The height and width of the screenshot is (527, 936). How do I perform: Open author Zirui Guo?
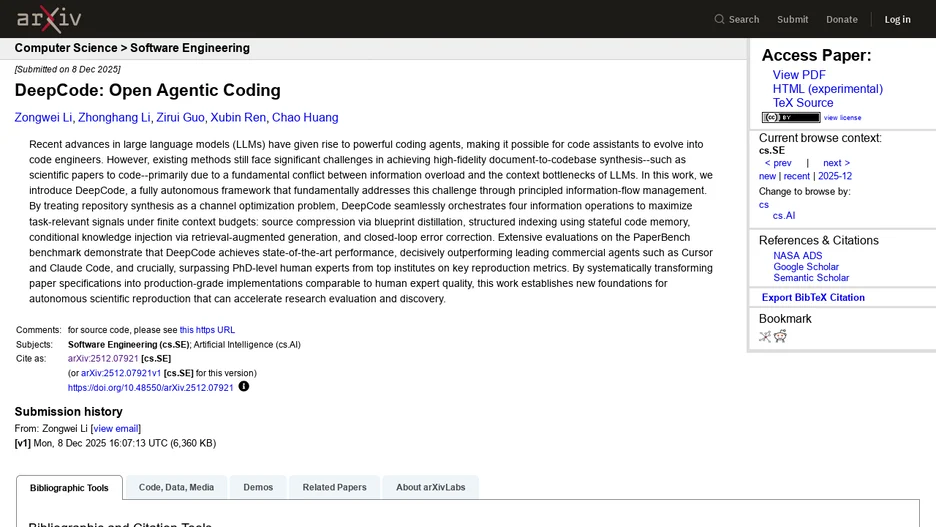[180, 118]
